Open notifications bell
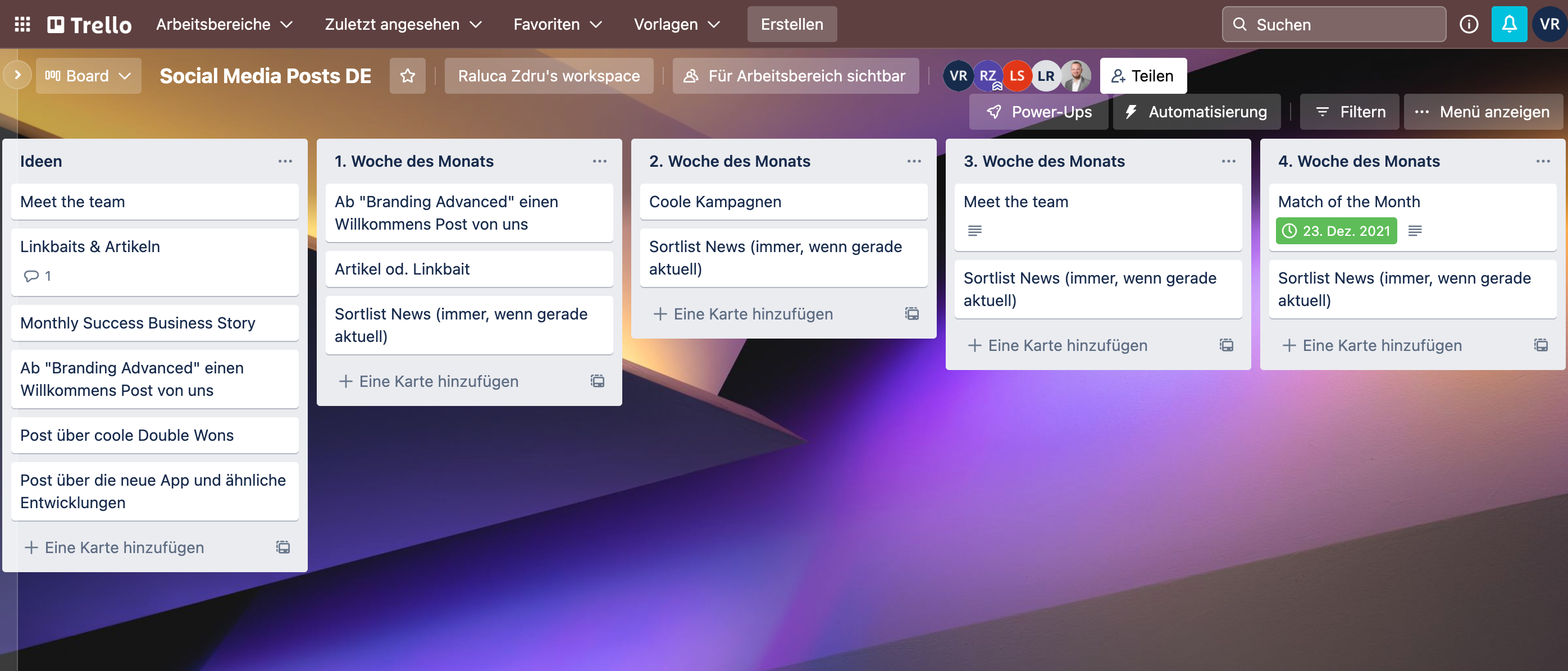Viewport: 1568px width, 671px height. (1509, 24)
